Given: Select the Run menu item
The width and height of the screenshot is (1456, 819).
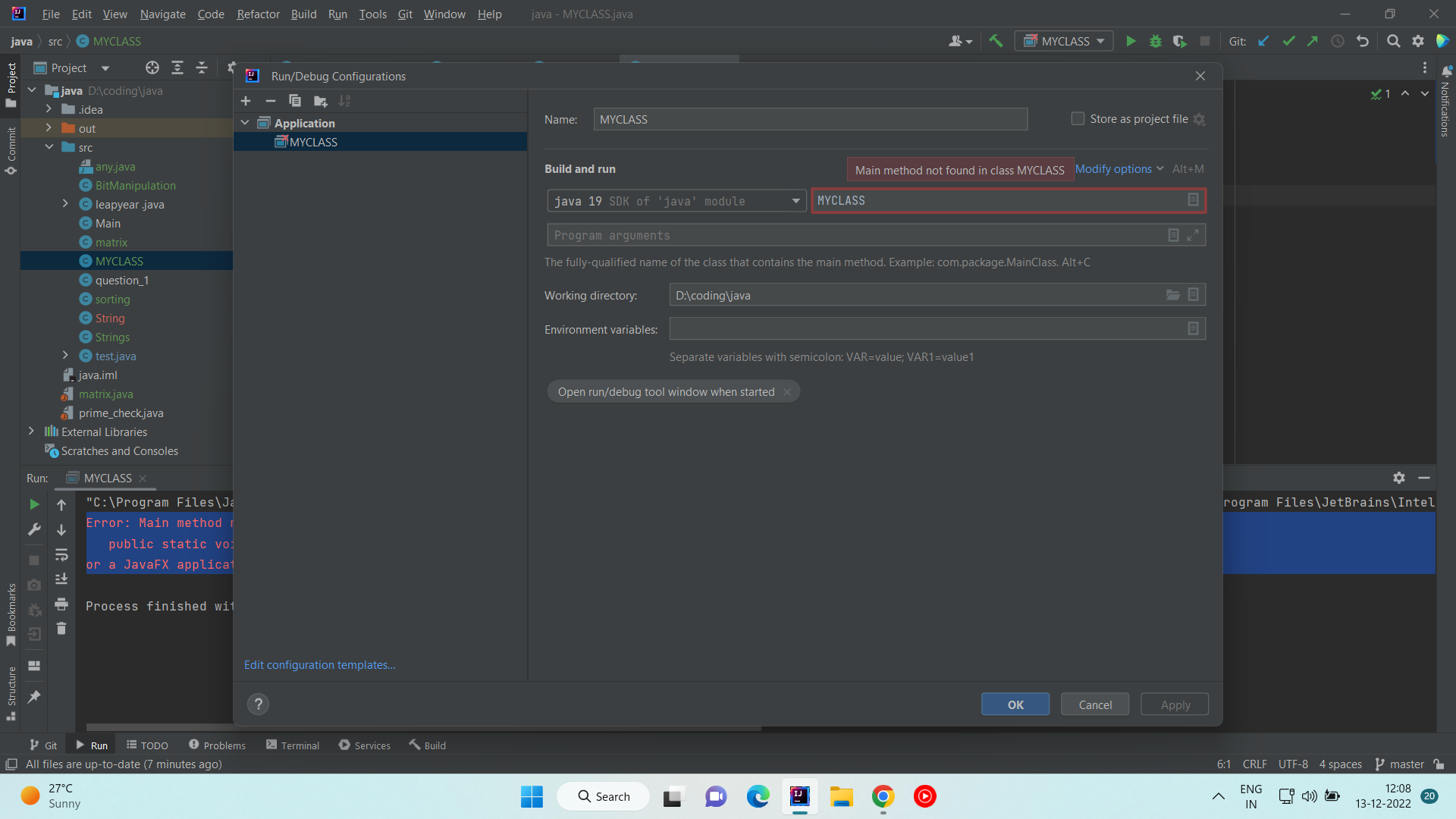Looking at the screenshot, I should click(x=339, y=13).
